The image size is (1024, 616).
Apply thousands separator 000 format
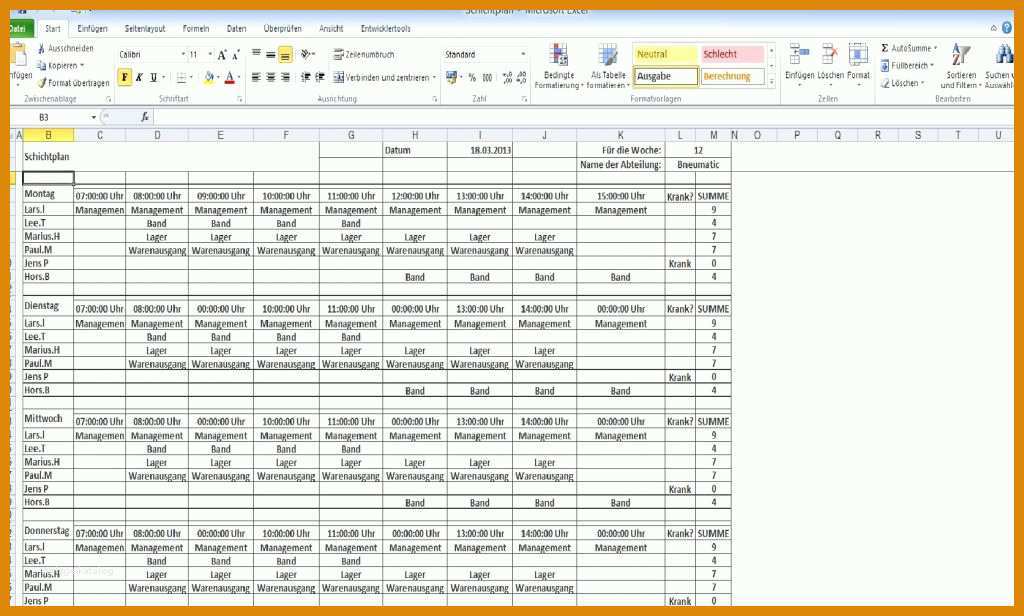point(487,77)
